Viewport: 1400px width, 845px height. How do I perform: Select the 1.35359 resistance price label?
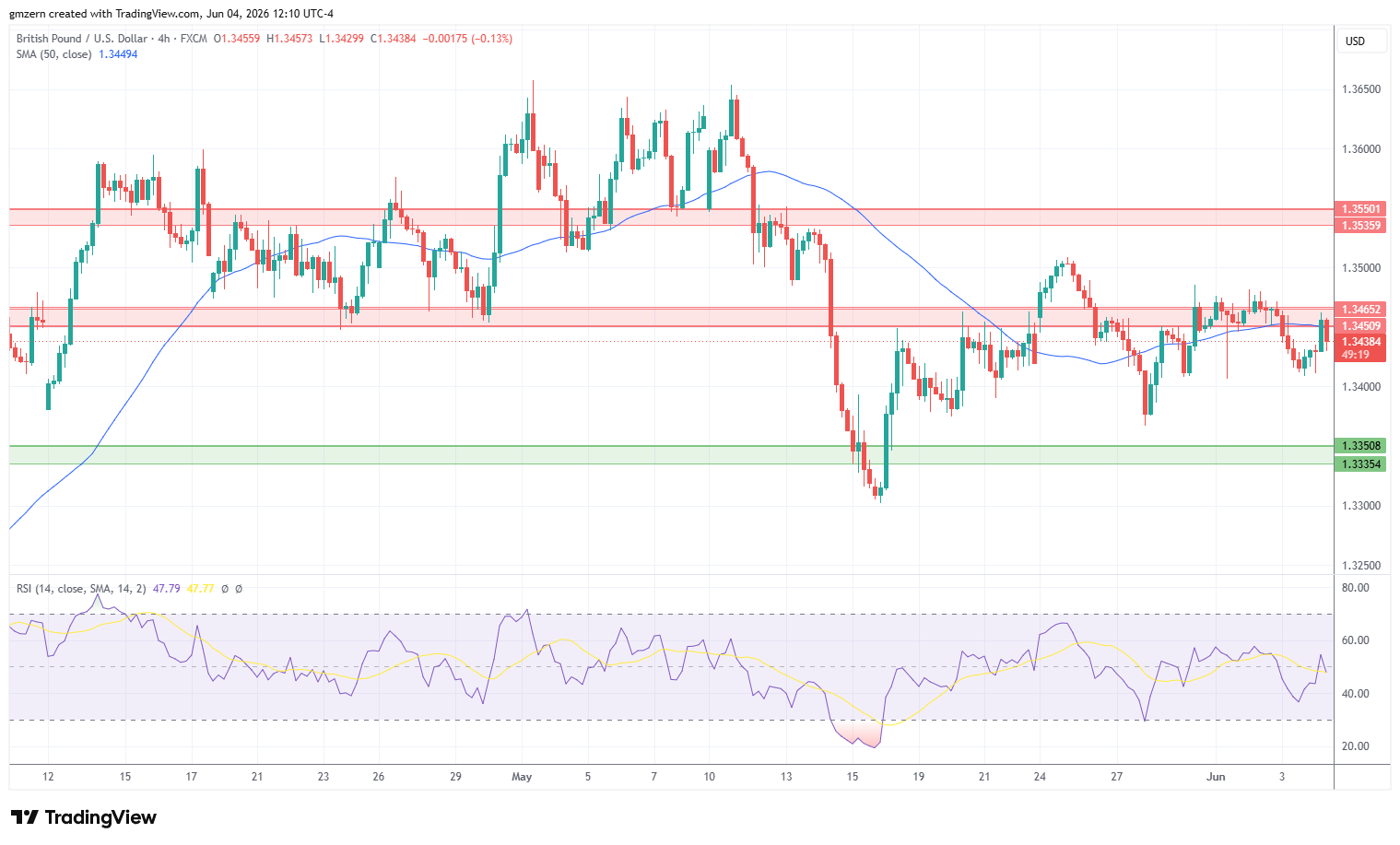pyautogui.click(x=1360, y=225)
